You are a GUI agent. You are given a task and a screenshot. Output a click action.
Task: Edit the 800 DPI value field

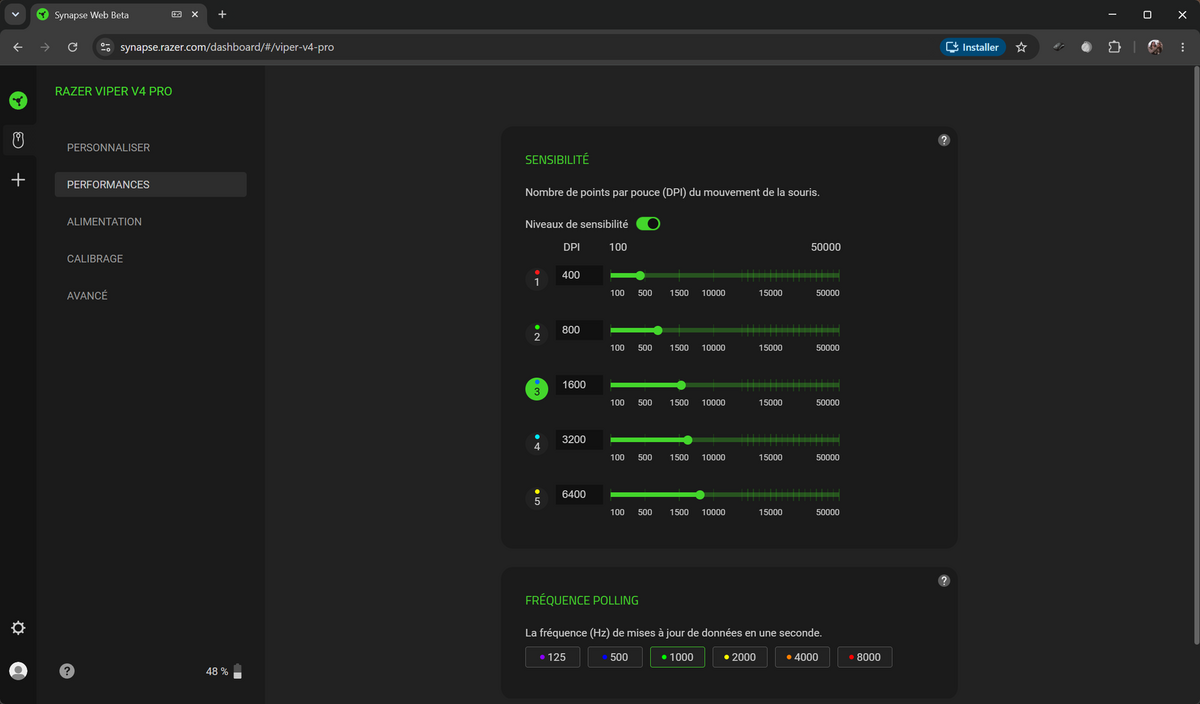point(579,329)
